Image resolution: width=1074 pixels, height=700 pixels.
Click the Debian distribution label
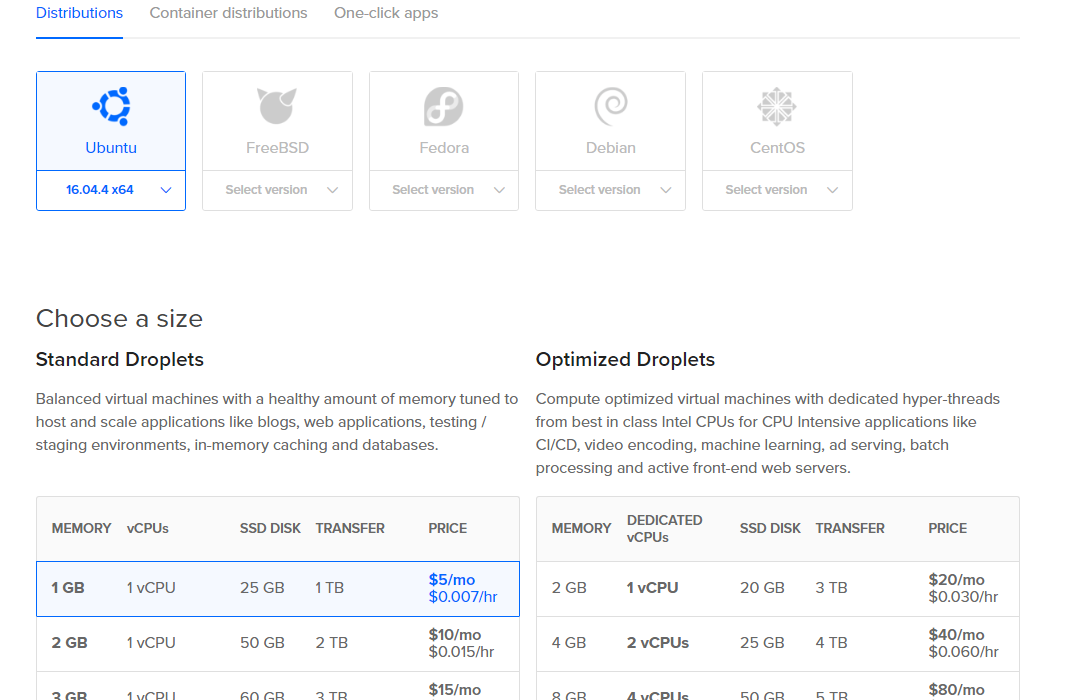[x=610, y=148]
